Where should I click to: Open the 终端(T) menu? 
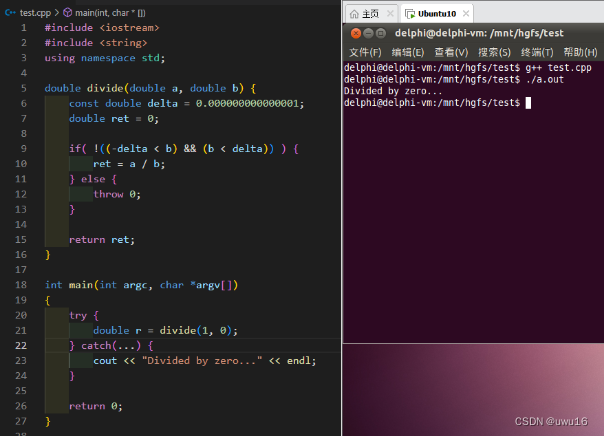pos(537,52)
